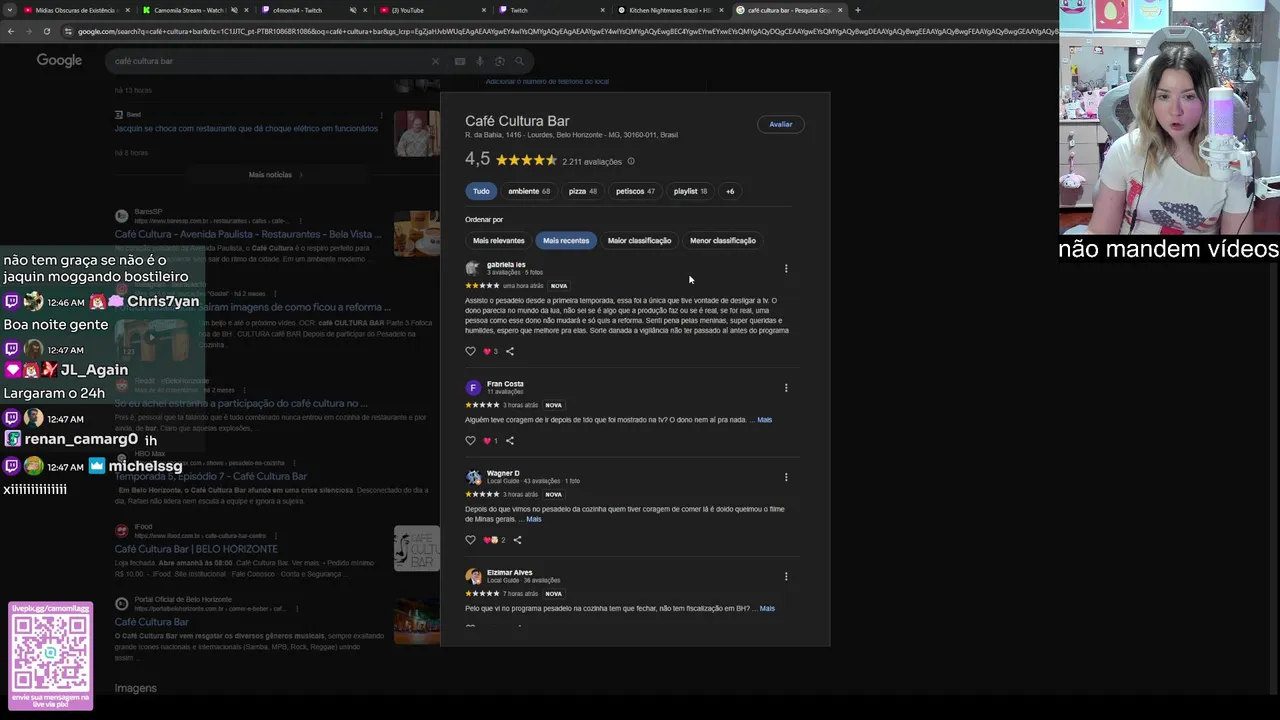Sort by Maior classificação

(639, 240)
